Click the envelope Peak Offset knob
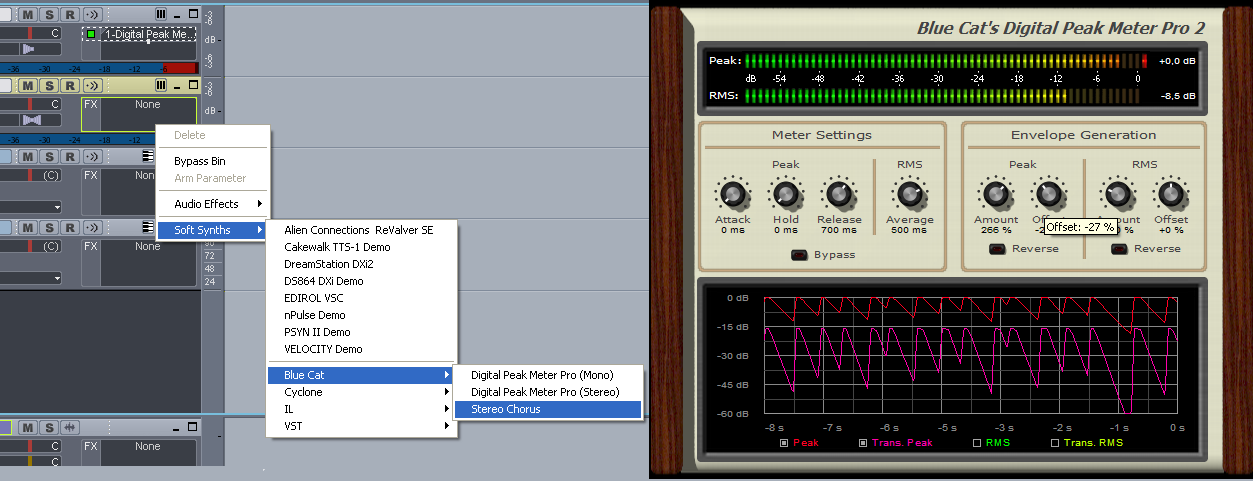 [x=1047, y=194]
